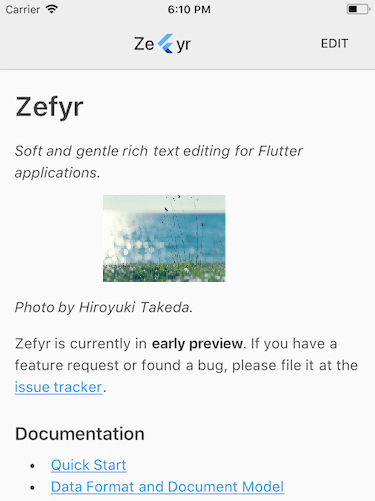Tap the Carrier label in status bar
Viewport: 375px width, 501px height.
coord(23,9)
